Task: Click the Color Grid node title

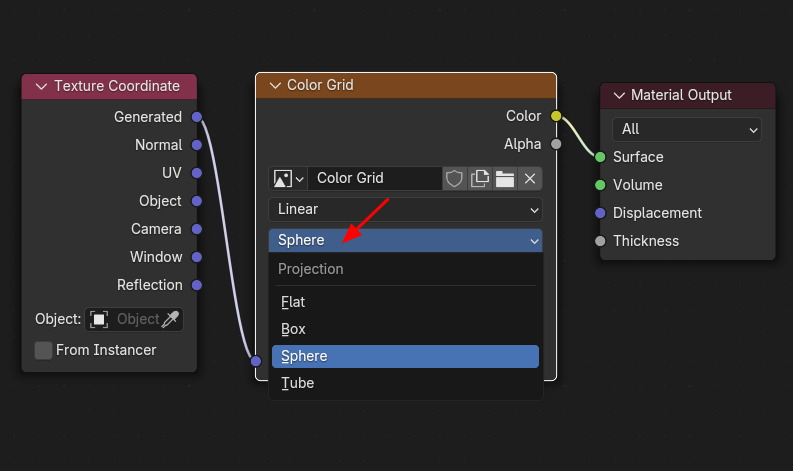Action: (x=320, y=85)
